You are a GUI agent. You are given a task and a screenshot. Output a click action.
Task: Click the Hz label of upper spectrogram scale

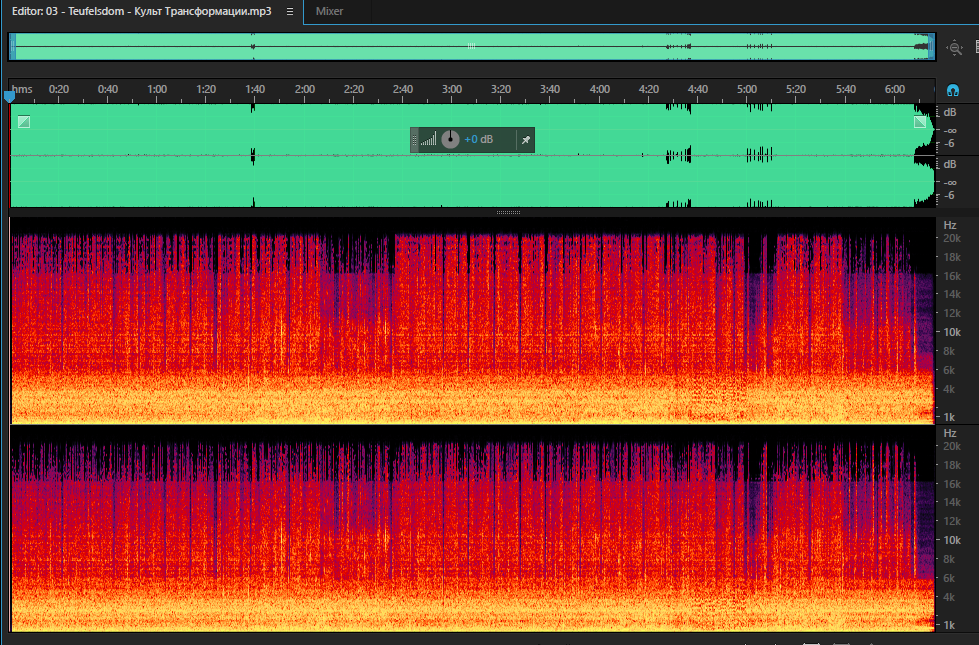coord(950,225)
